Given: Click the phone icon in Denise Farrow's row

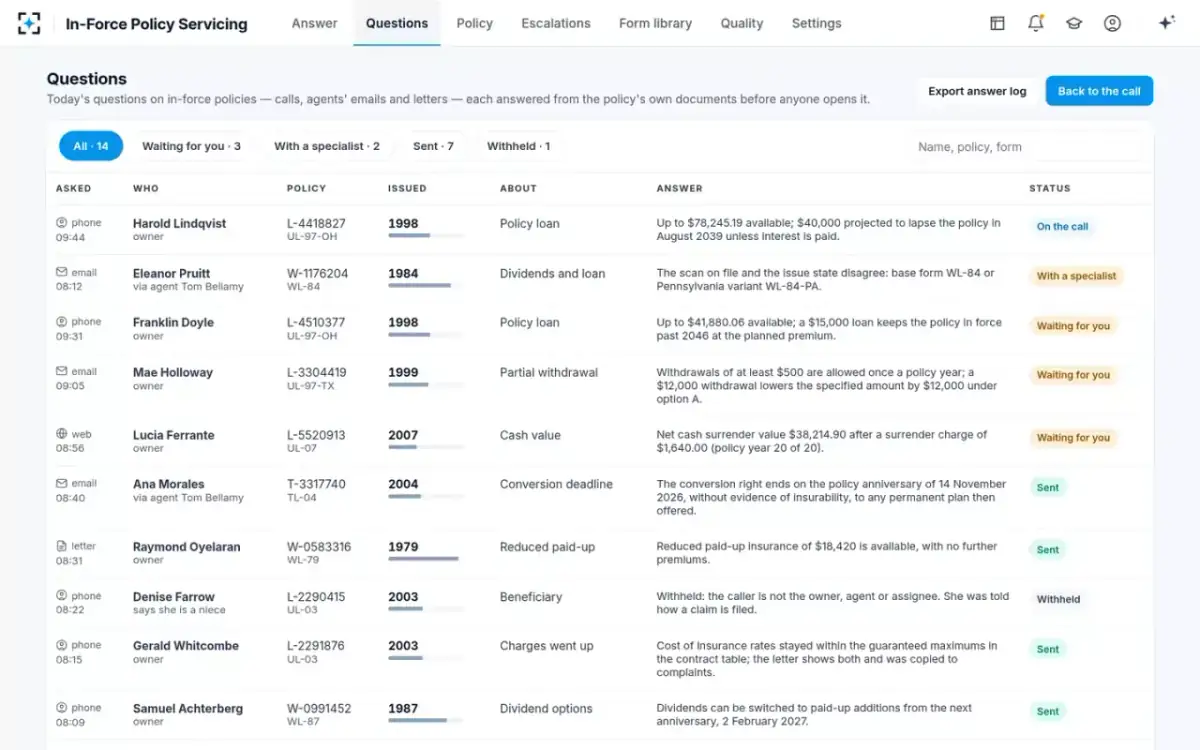Looking at the screenshot, I should pos(61,596).
